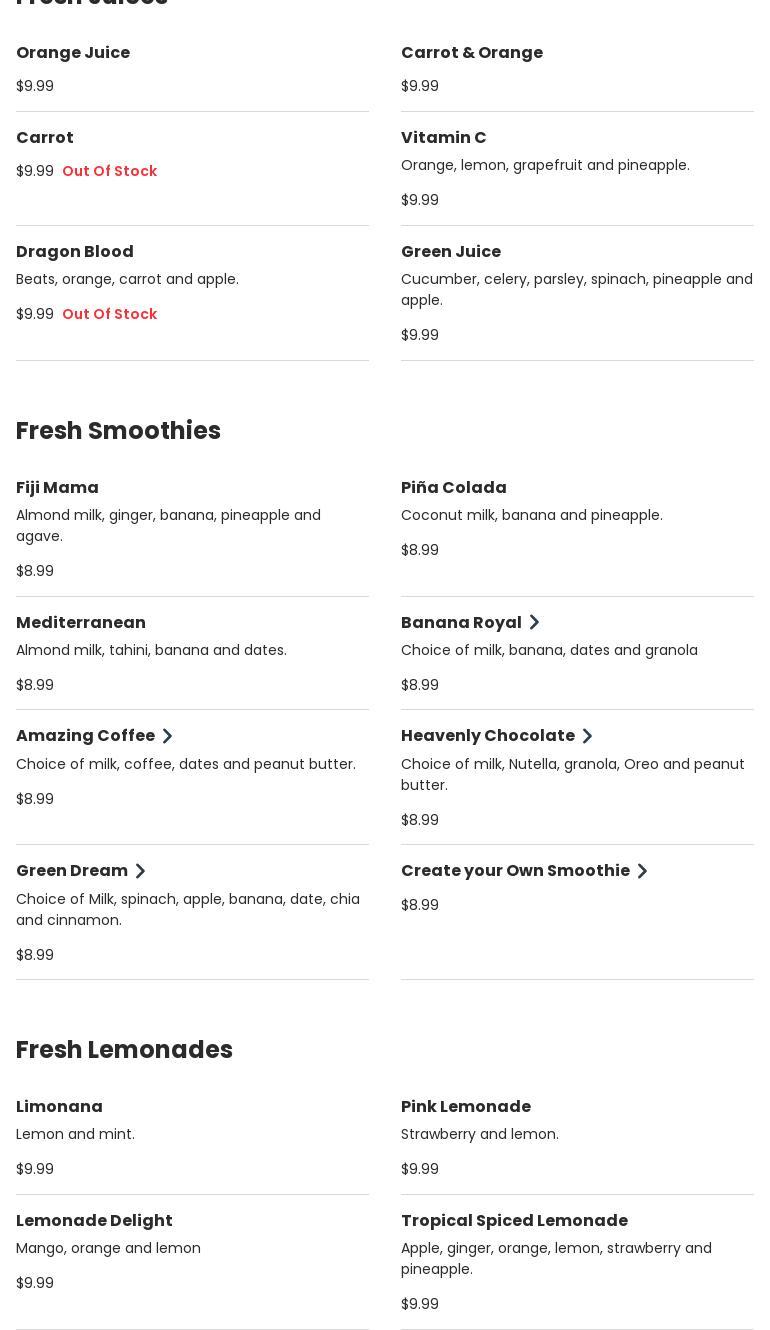Screen dimensions: 770x1330
Task: Click the Create your Own Smoothie chevron
Action: click(642, 871)
